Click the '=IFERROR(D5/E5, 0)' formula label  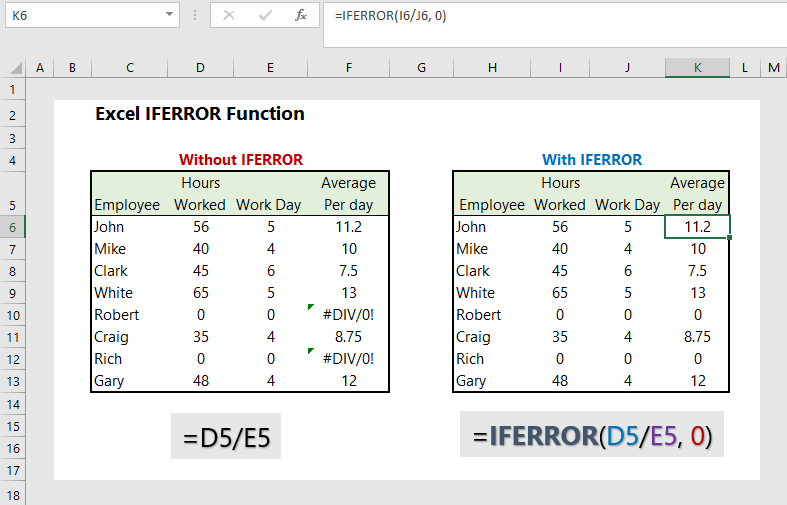click(592, 434)
